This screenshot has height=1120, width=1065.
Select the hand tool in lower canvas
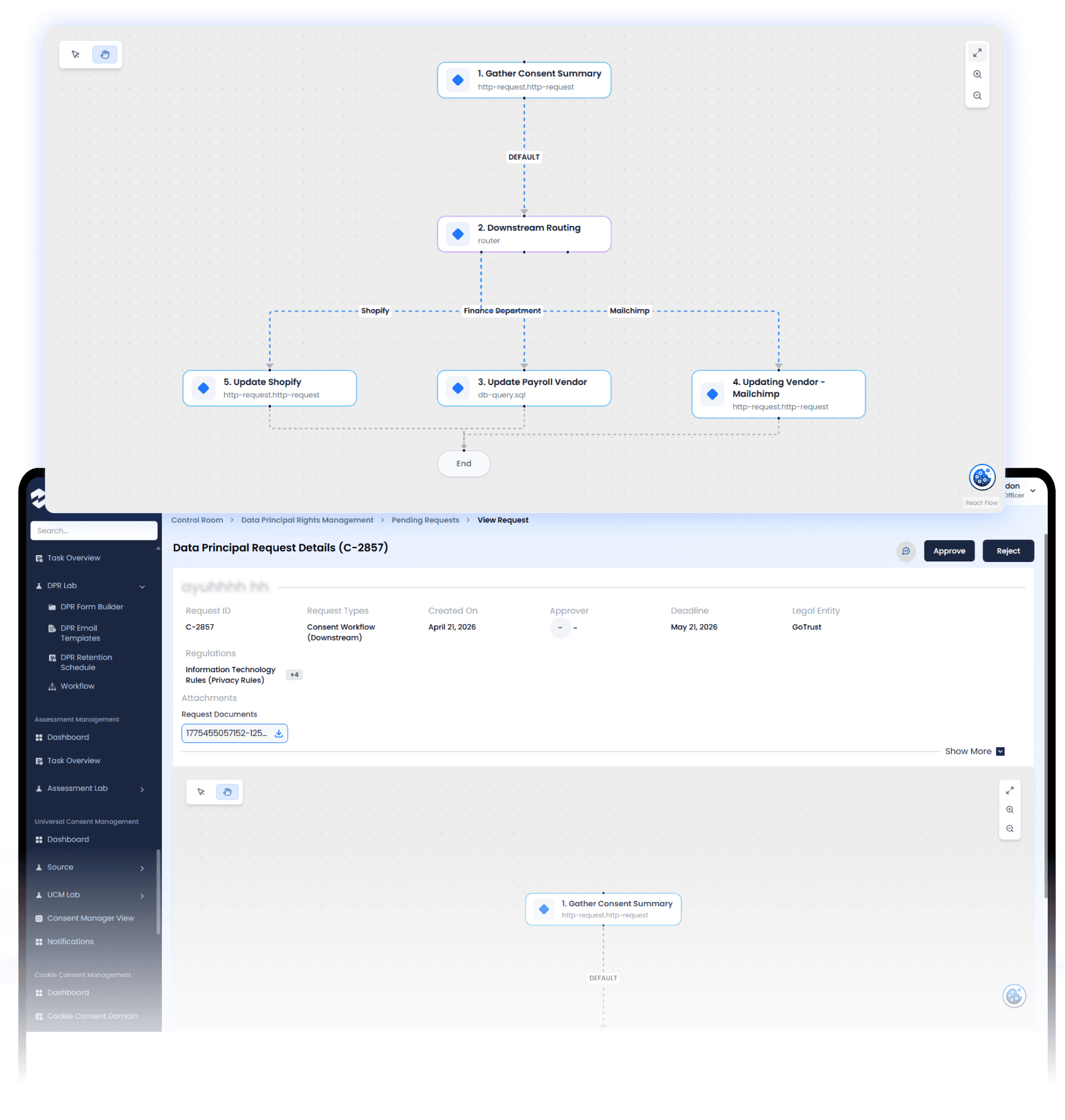pos(227,791)
